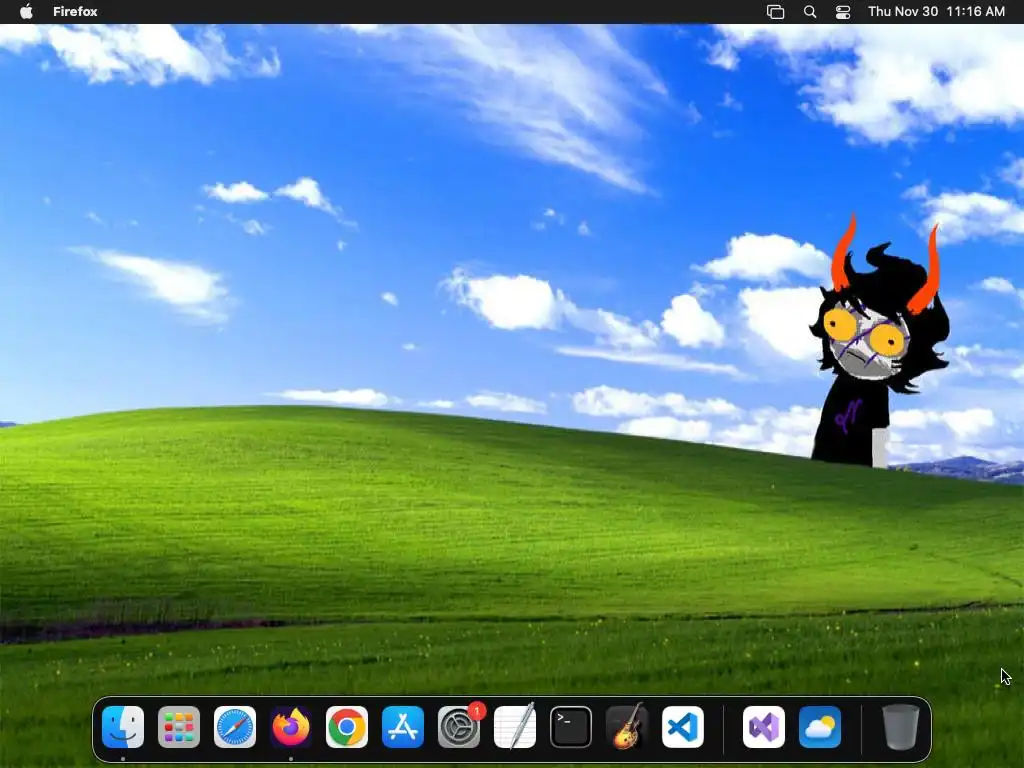The height and width of the screenshot is (768, 1024).
Task: Launch Google Chrome from the dock
Action: (347, 727)
